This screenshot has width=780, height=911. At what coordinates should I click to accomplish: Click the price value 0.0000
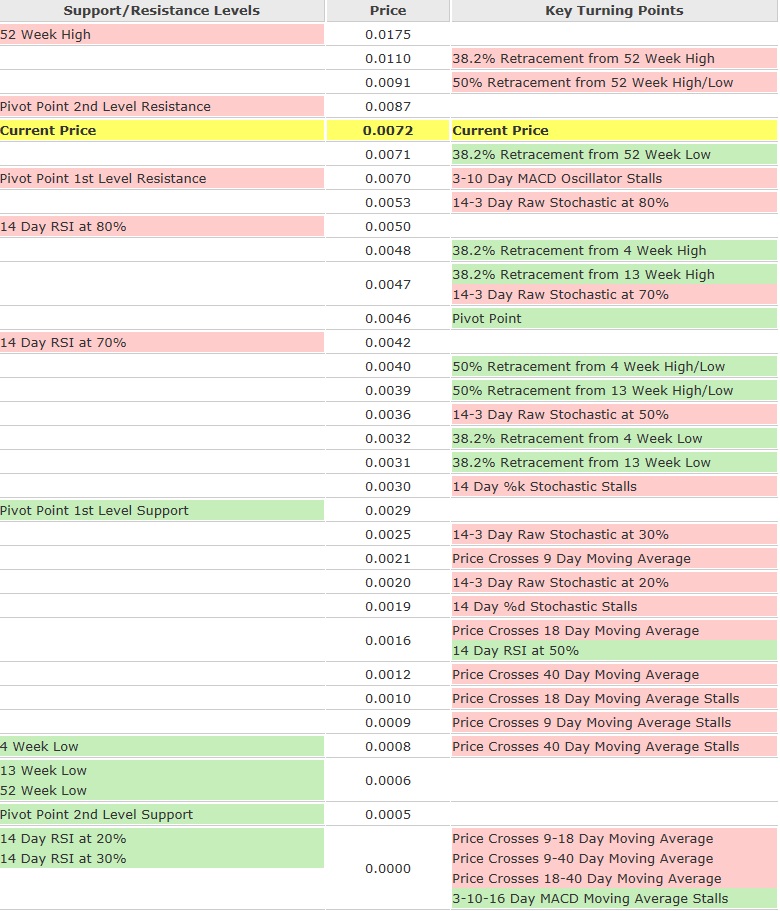pos(388,869)
